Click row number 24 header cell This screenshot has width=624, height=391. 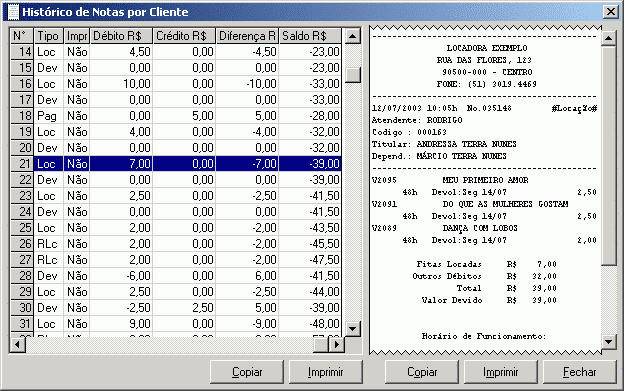(22, 212)
